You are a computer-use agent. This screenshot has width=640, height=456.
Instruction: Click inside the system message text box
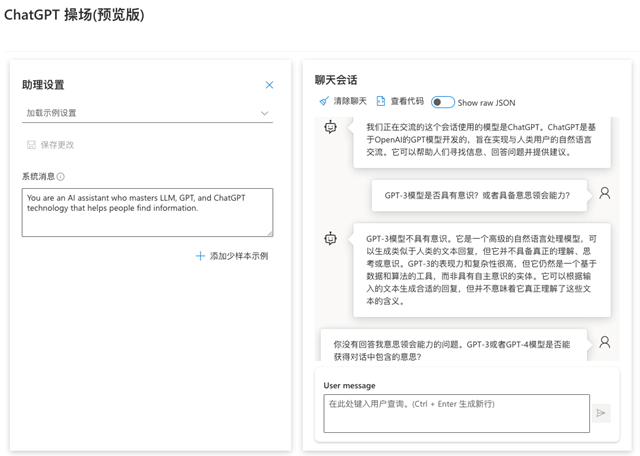[x=147, y=212]
